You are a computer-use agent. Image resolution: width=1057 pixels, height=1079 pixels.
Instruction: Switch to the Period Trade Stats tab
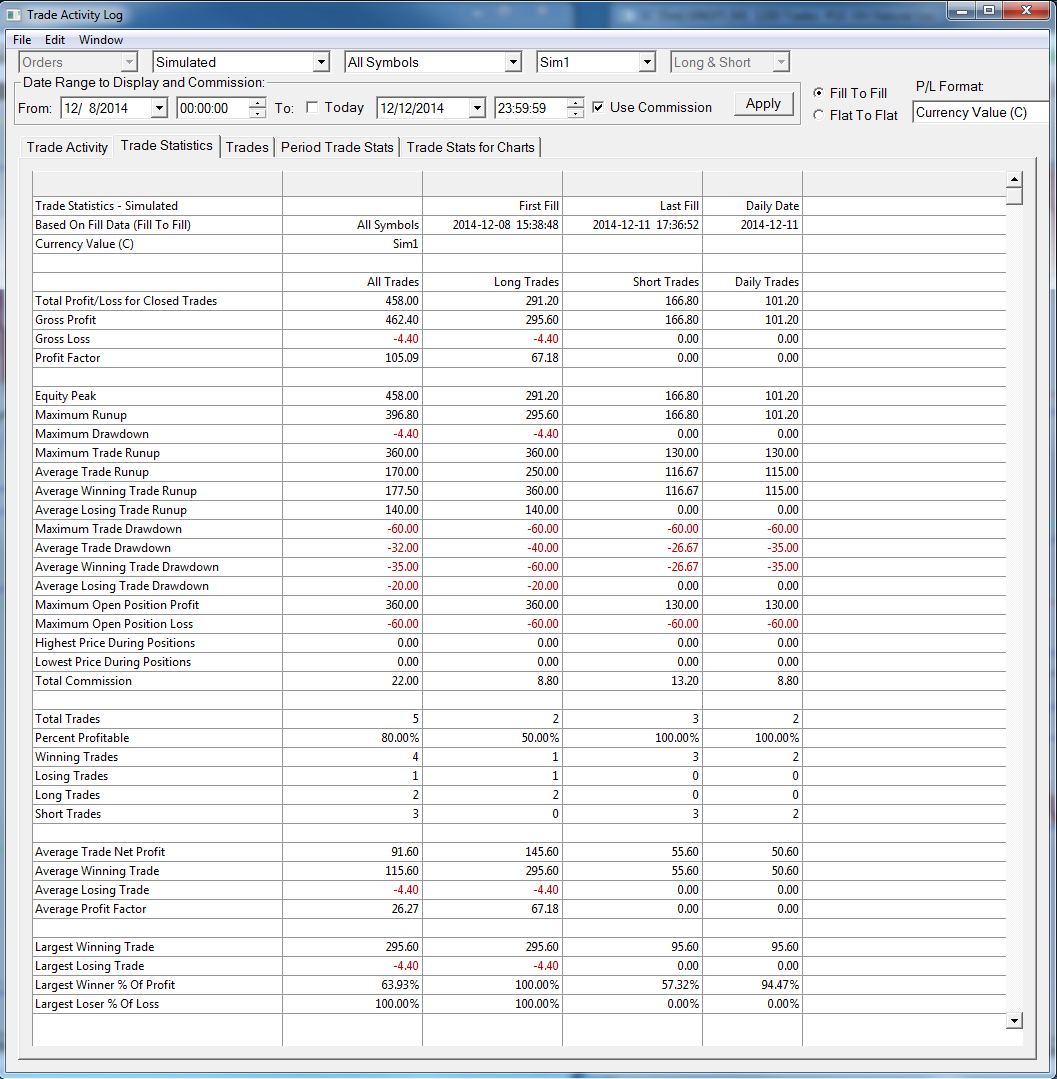click(337, 147)
